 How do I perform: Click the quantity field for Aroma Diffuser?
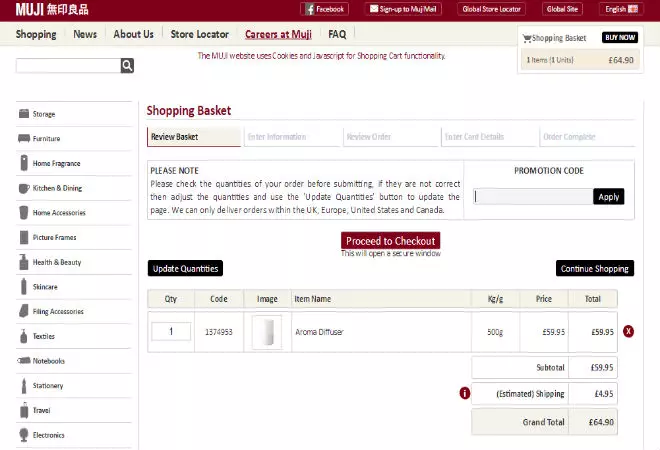pyautogui.click(x=171, y=331)
